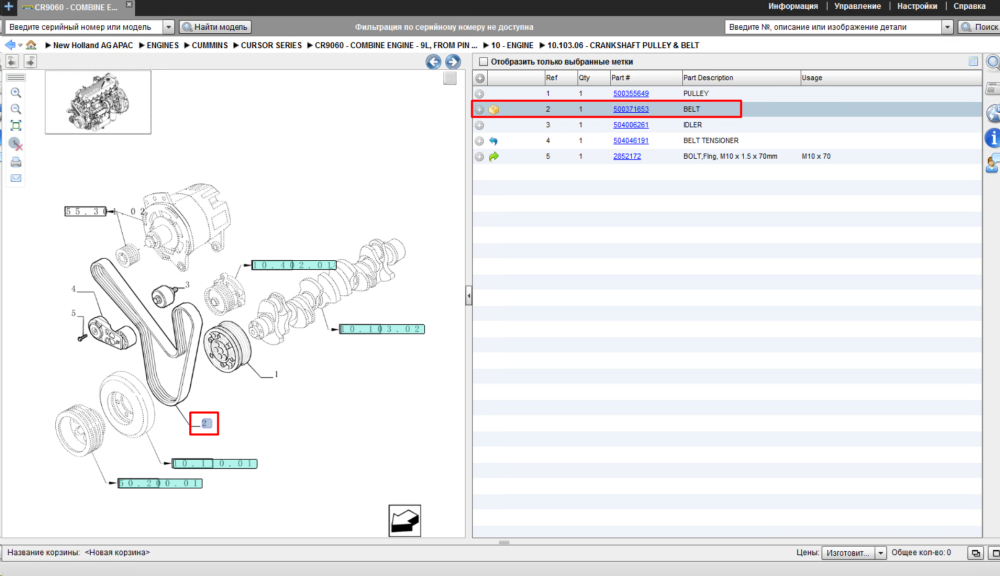Click the engine thumbnail image
The height and width of the screenshot is (576, 1000).
click(98, 102)
